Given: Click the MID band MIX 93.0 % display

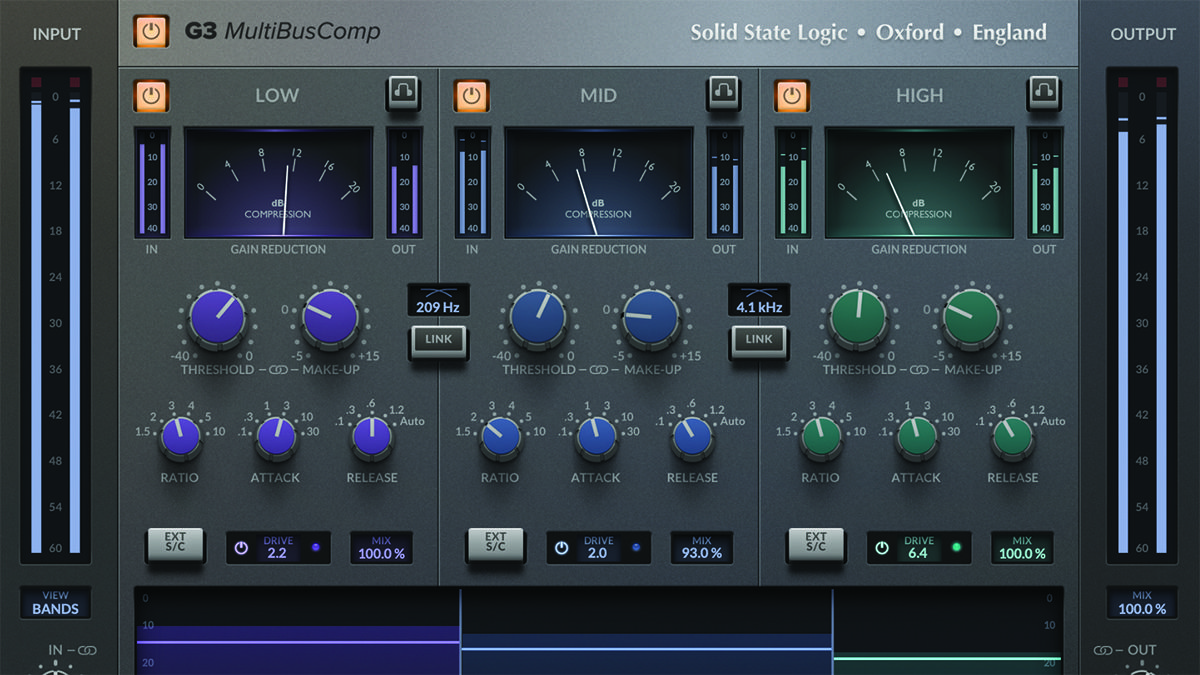Looking at the screenshot, I should pos(702,547).
